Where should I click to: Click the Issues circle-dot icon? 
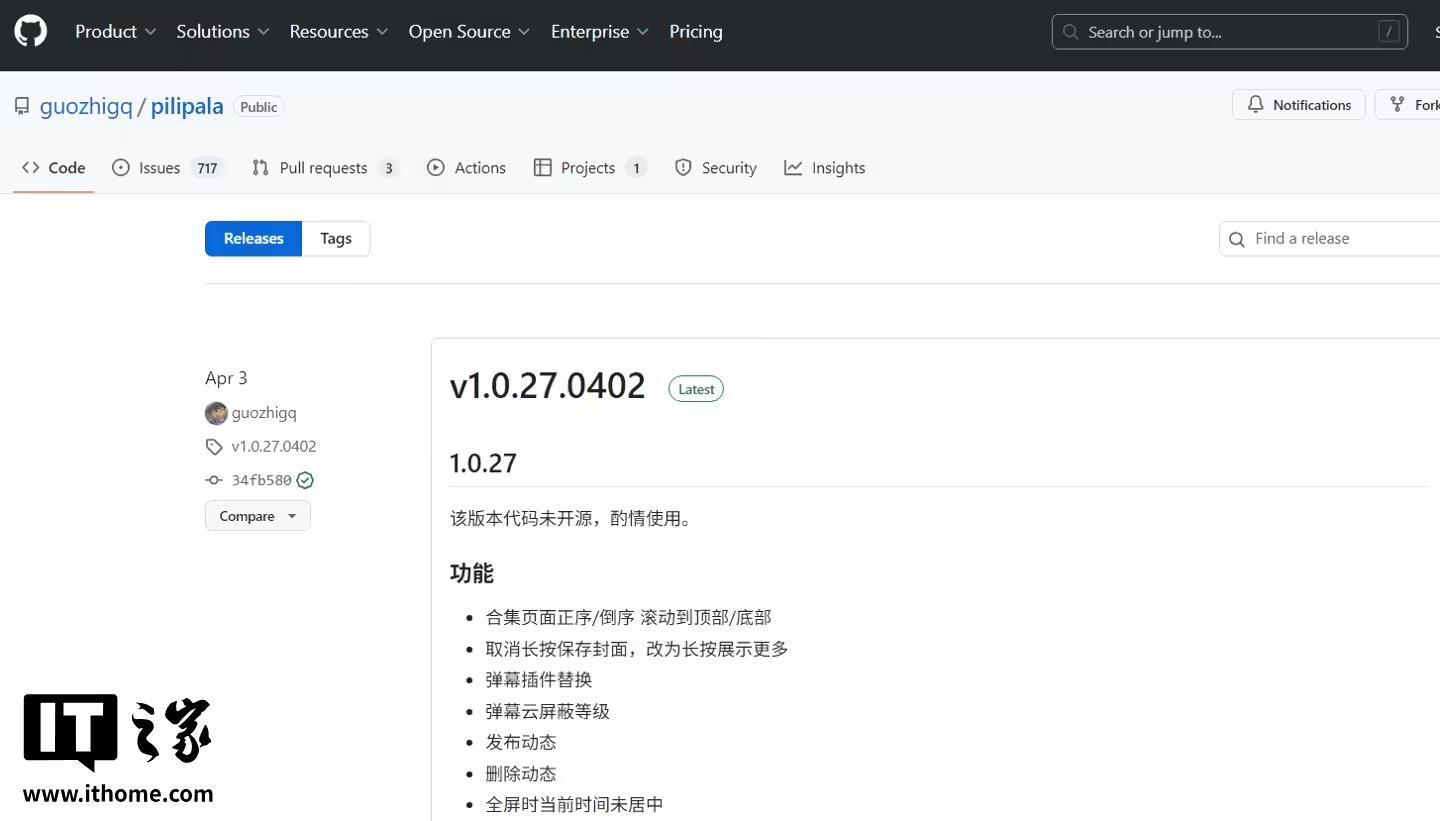121,168
